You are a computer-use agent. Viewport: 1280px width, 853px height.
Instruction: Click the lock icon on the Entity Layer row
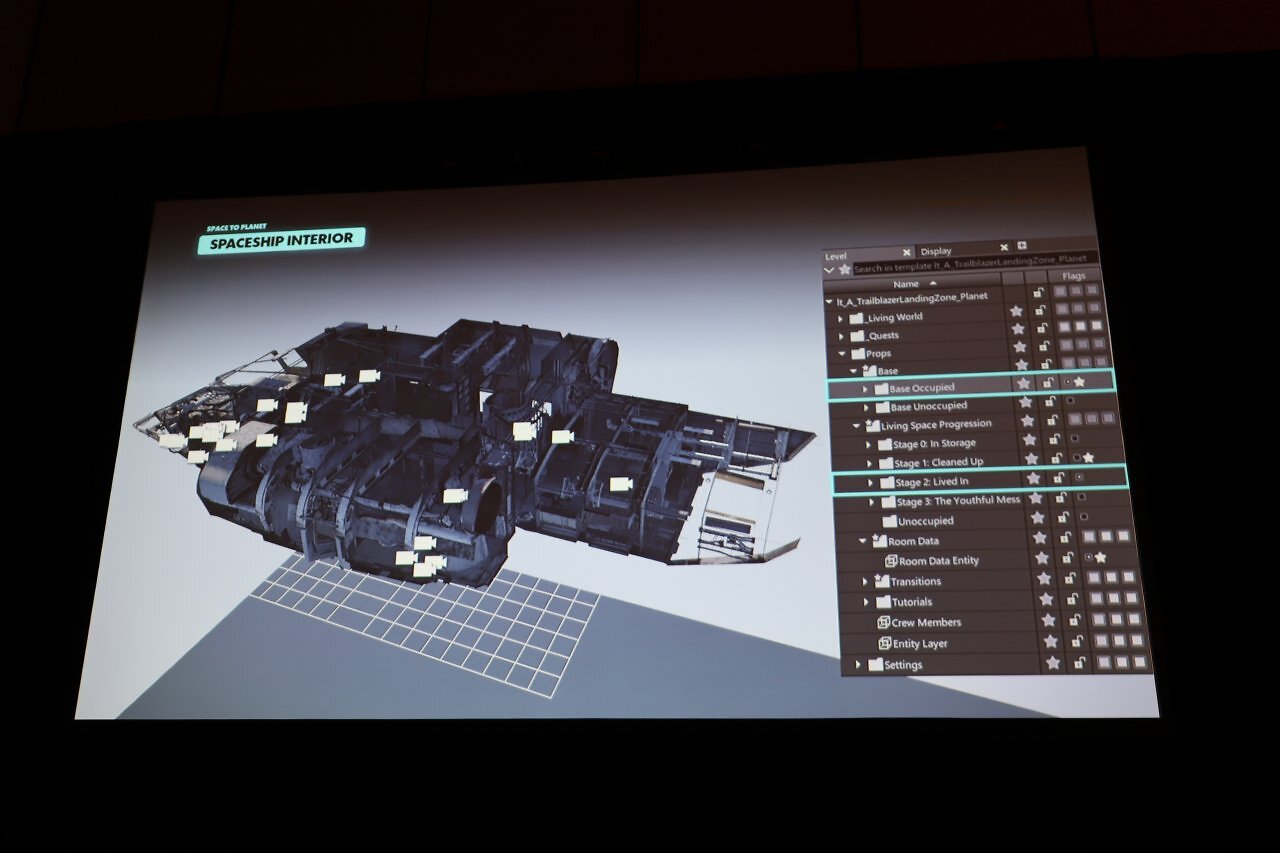[x=1076, y=641]
